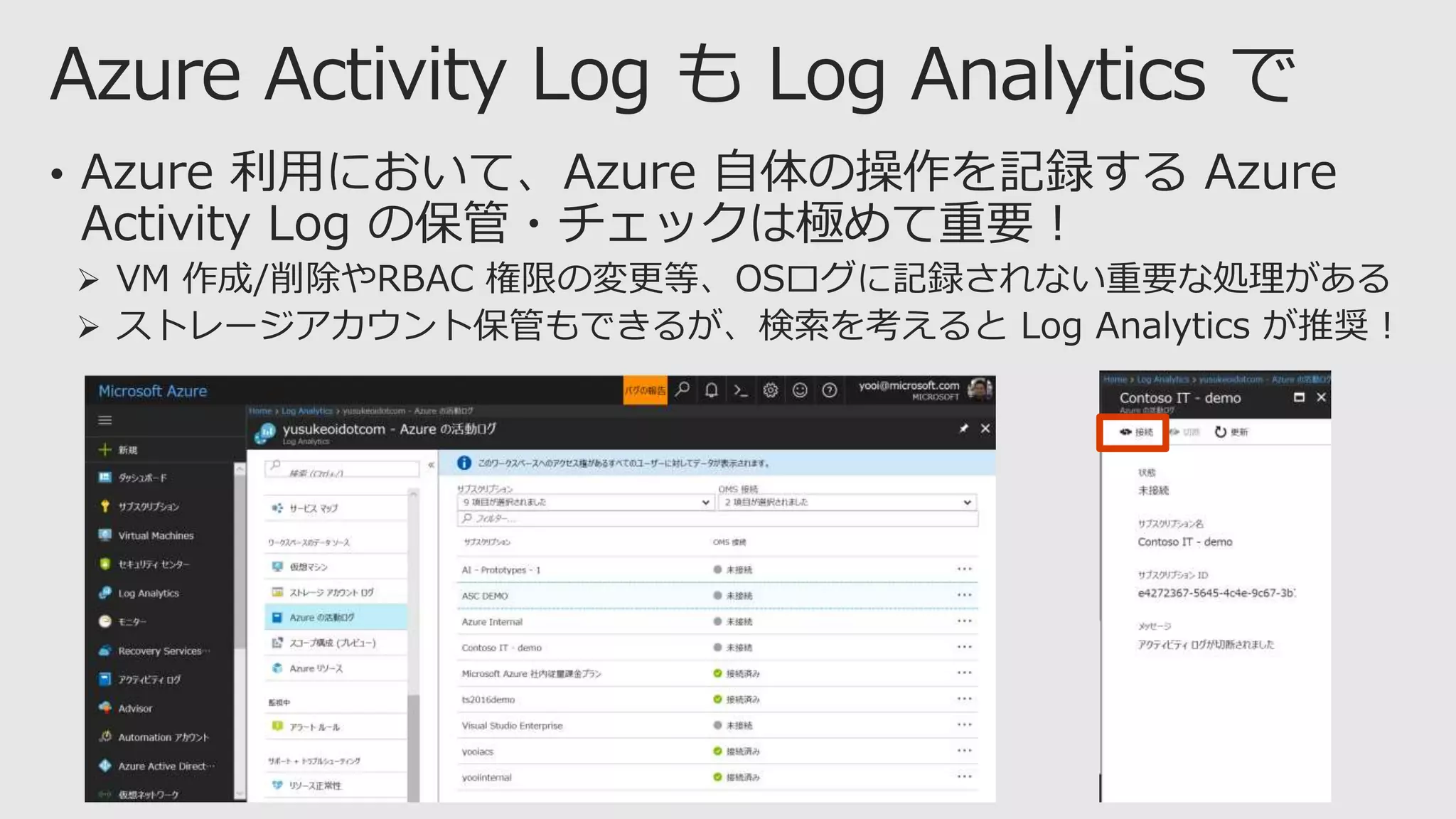The height and width of the screenshot is (819, 1456).
Task: Select Azure の活動ログ in workspace menu
Action: [x=322, y=617]
